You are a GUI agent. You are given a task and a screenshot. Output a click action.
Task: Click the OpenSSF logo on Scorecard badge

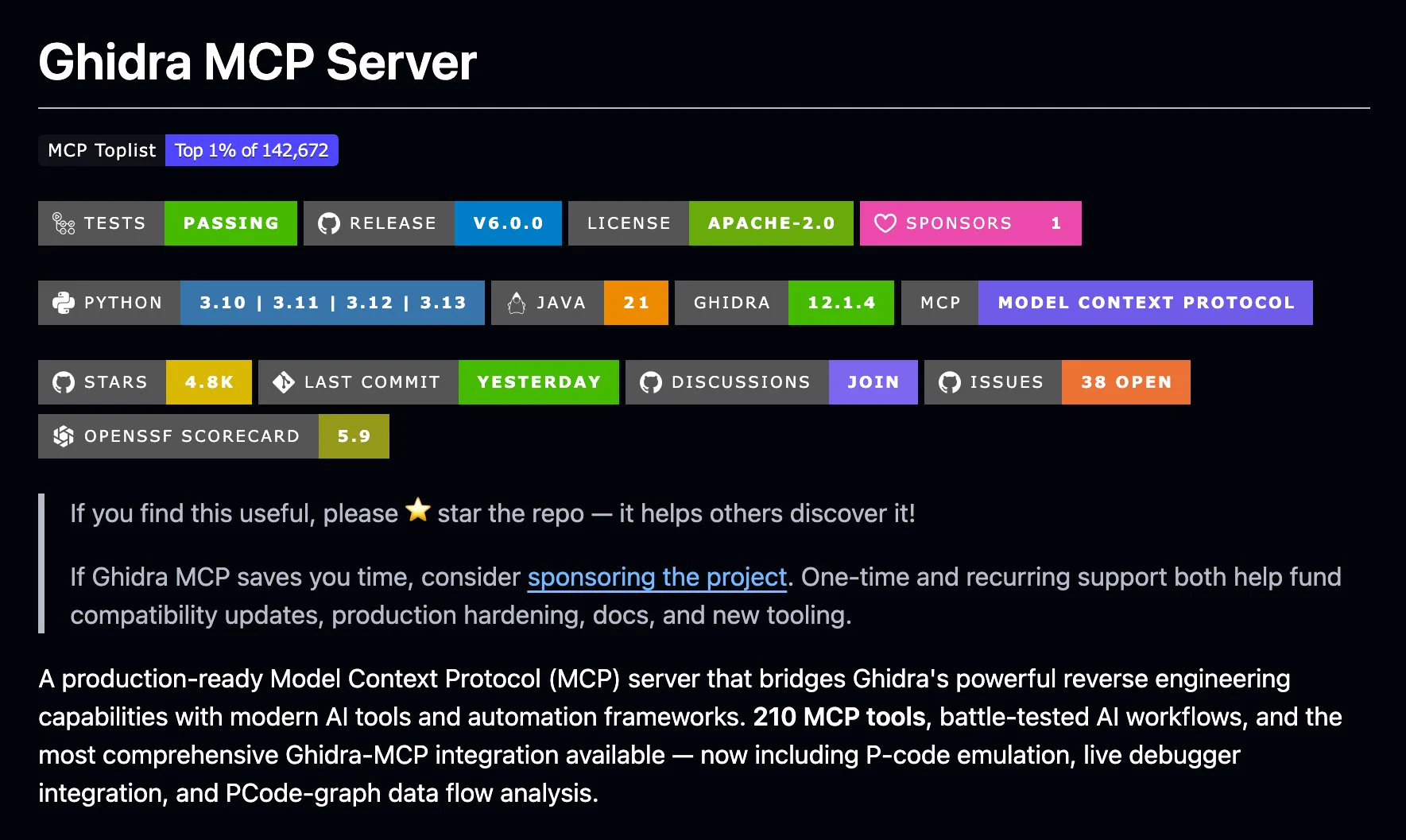64,436
